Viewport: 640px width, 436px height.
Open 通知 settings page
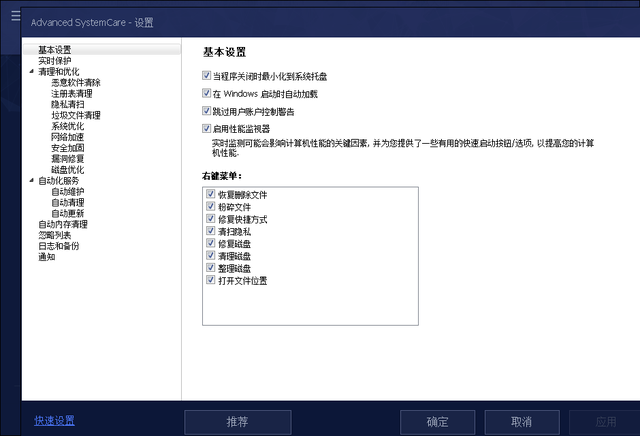(47, 257)
